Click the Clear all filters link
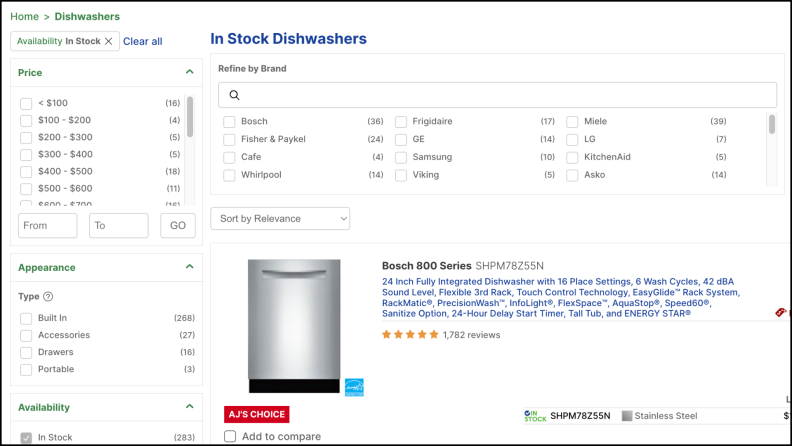Viewport: 792px width, 446px height. 142,41
